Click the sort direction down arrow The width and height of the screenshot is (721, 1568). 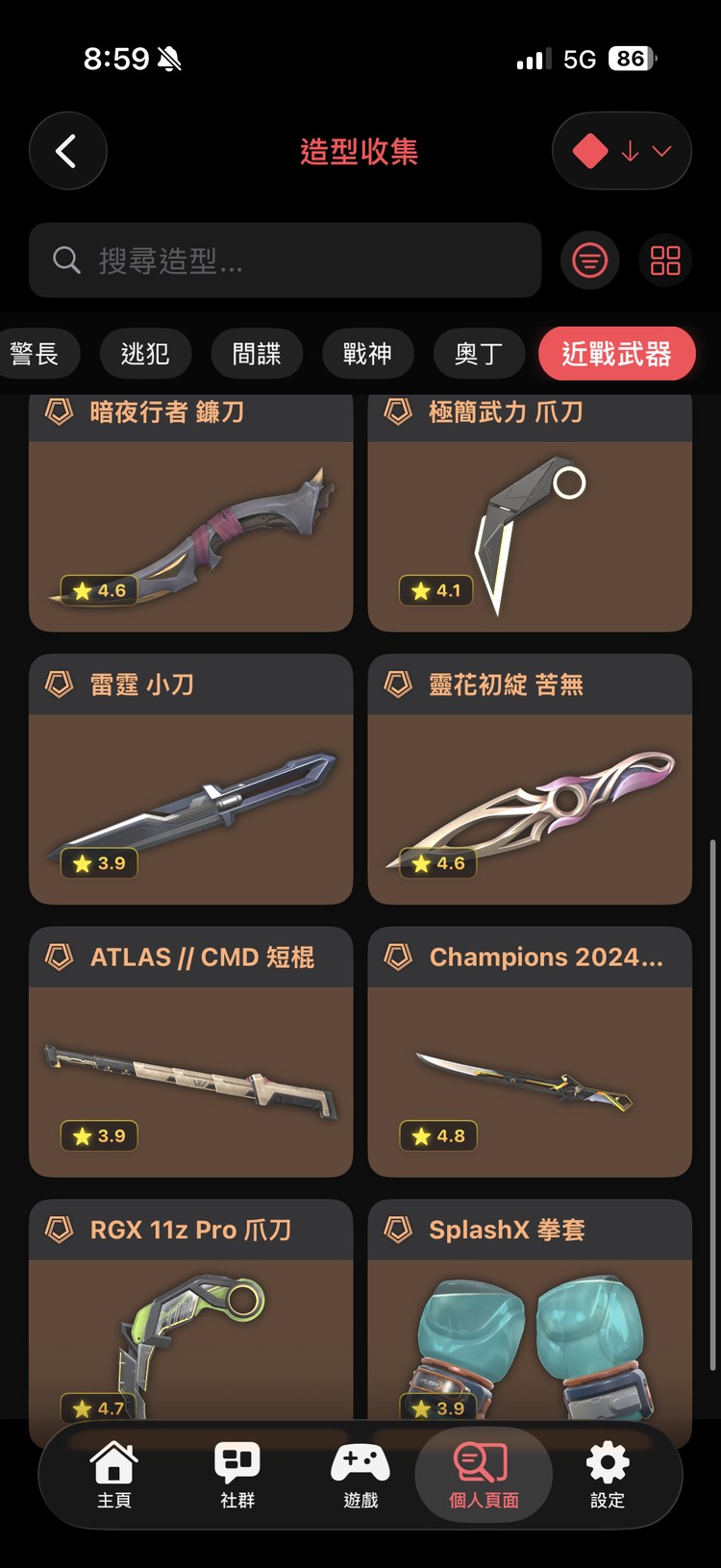pos(631,151)
